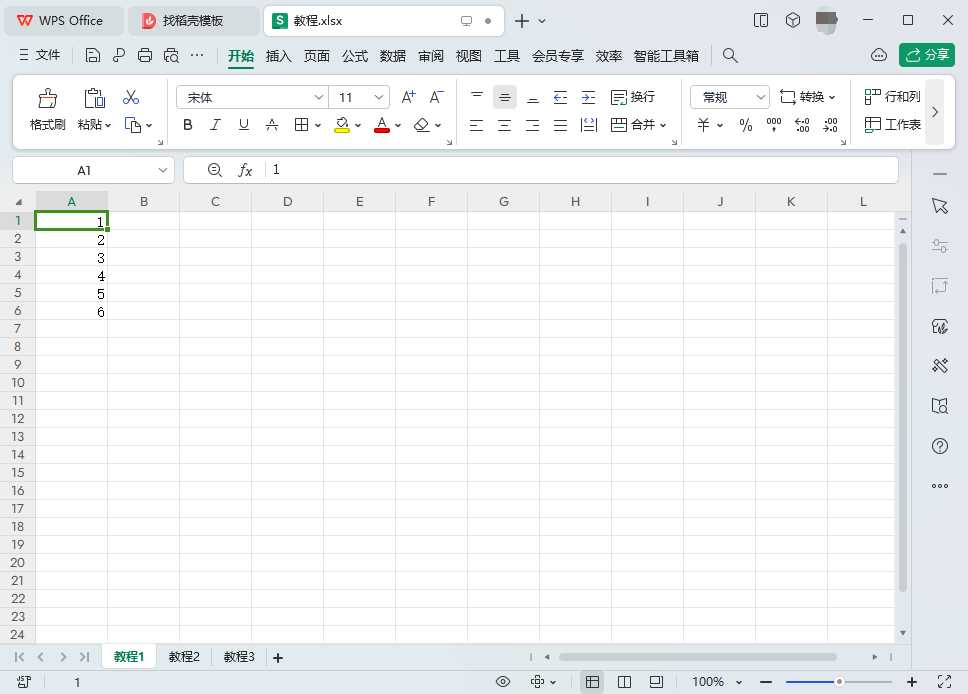Add a new sheet with plus button

(x=278, y=658)
